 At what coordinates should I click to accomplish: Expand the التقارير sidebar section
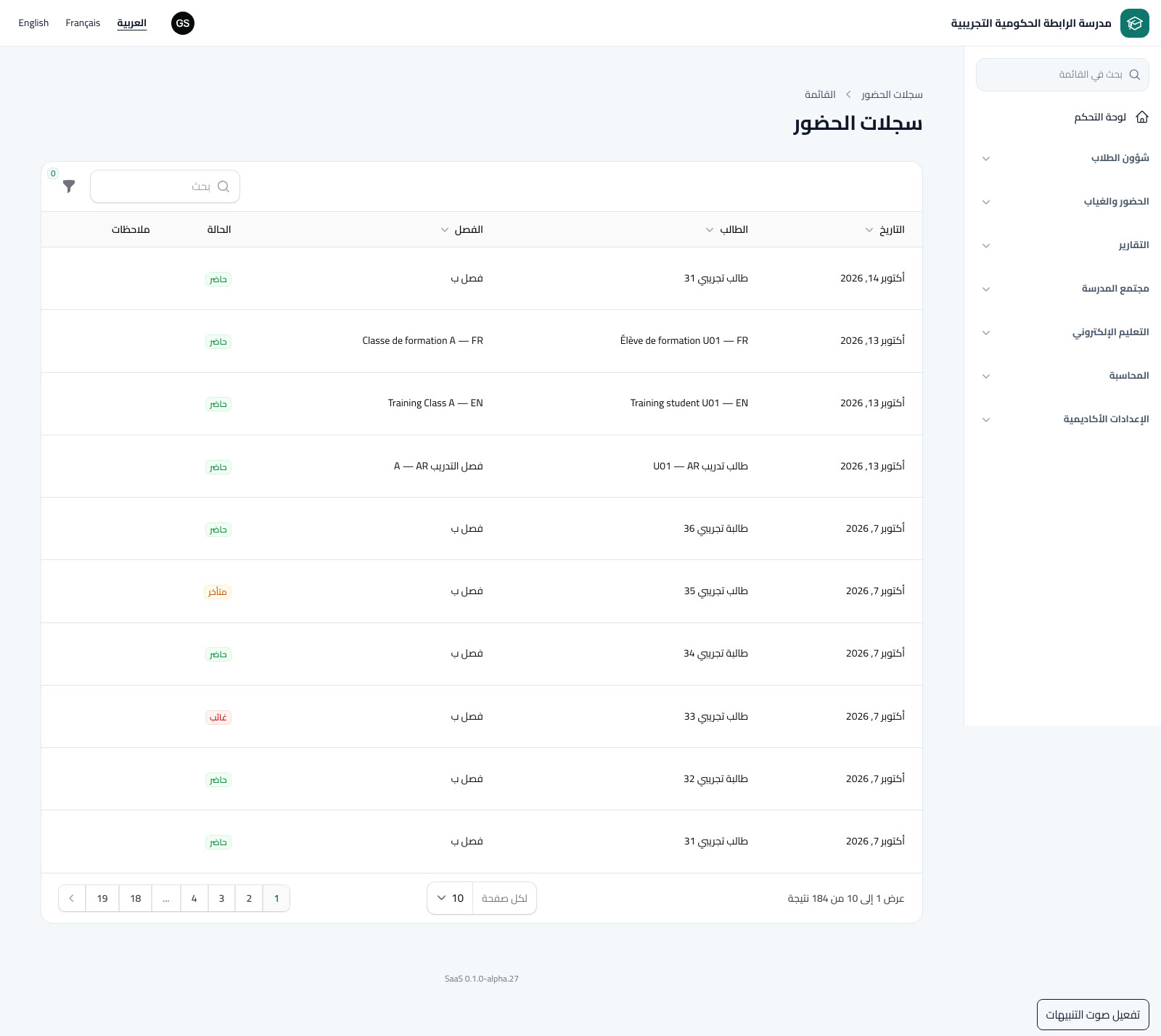(1062, 245)
